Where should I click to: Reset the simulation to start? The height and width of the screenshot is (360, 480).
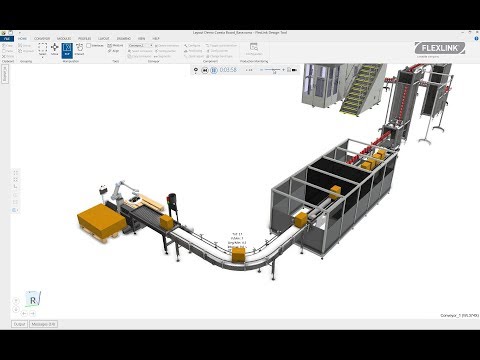click(205, 70)
